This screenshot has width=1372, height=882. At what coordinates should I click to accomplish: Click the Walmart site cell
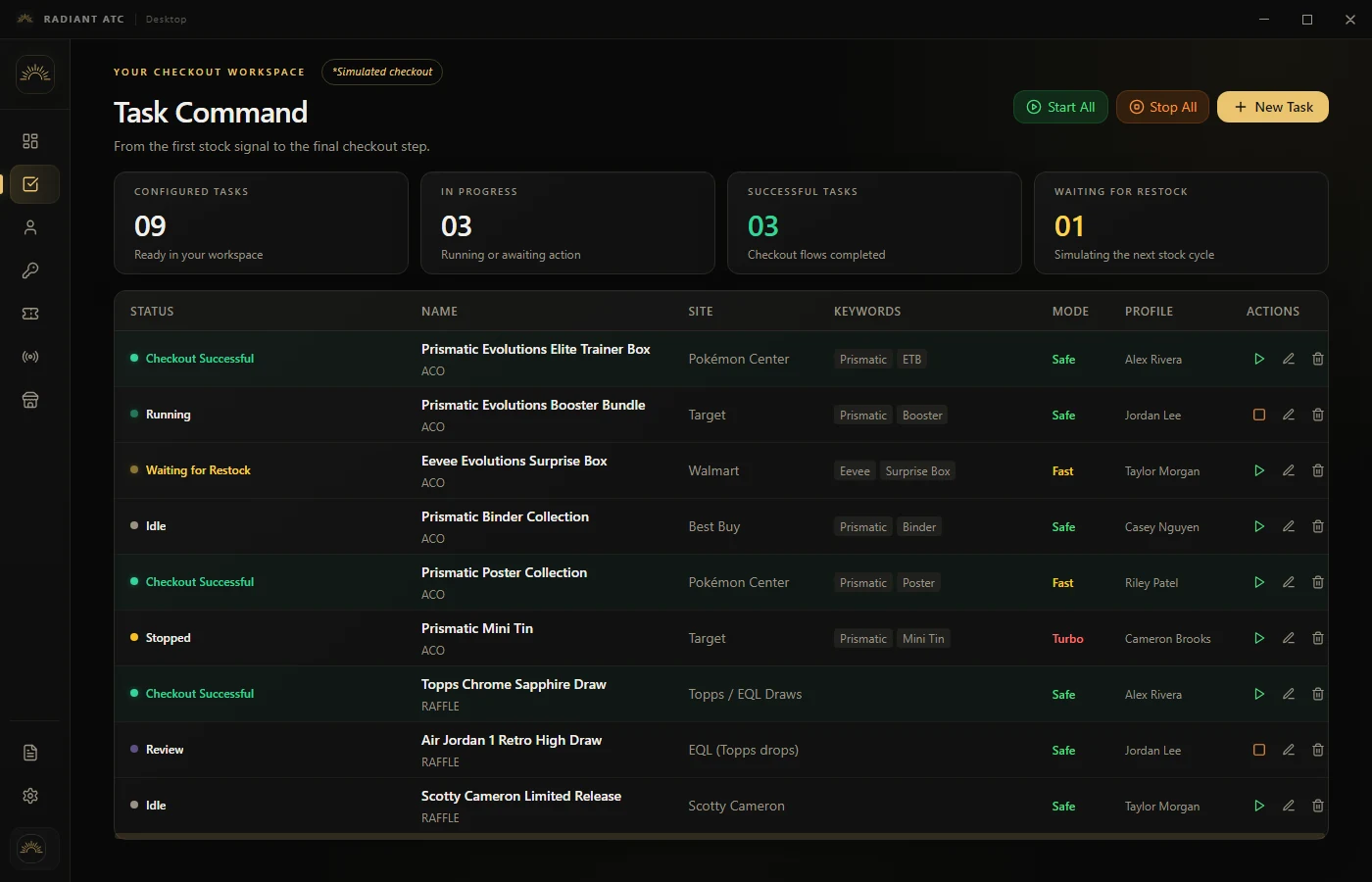tap(713, 470)
